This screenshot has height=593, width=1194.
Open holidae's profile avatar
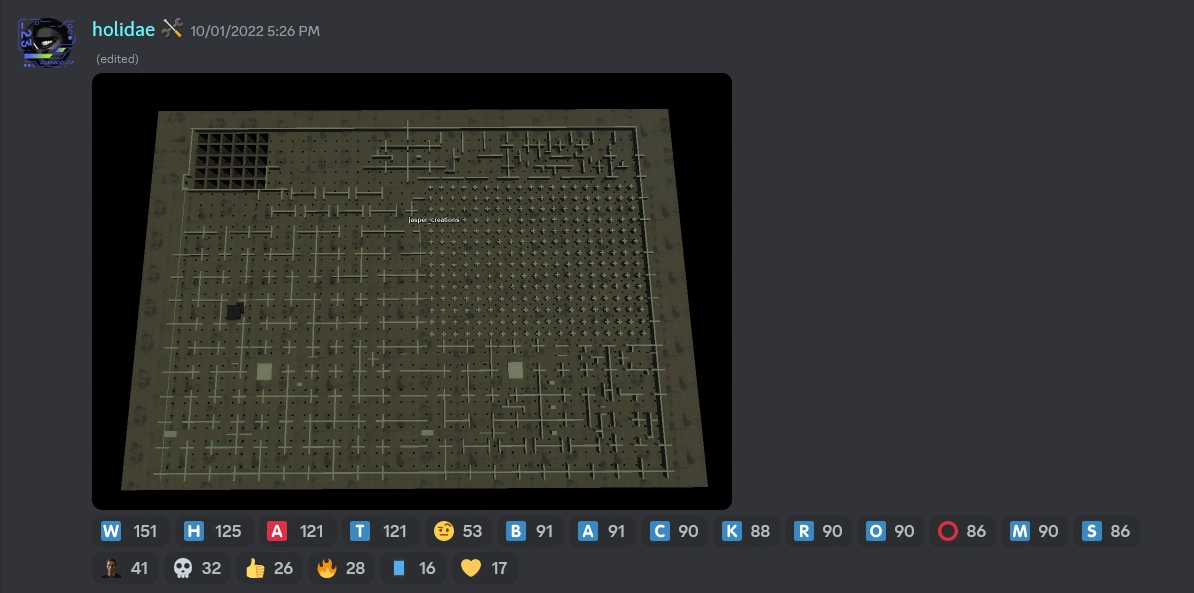(x=46, y=43)
